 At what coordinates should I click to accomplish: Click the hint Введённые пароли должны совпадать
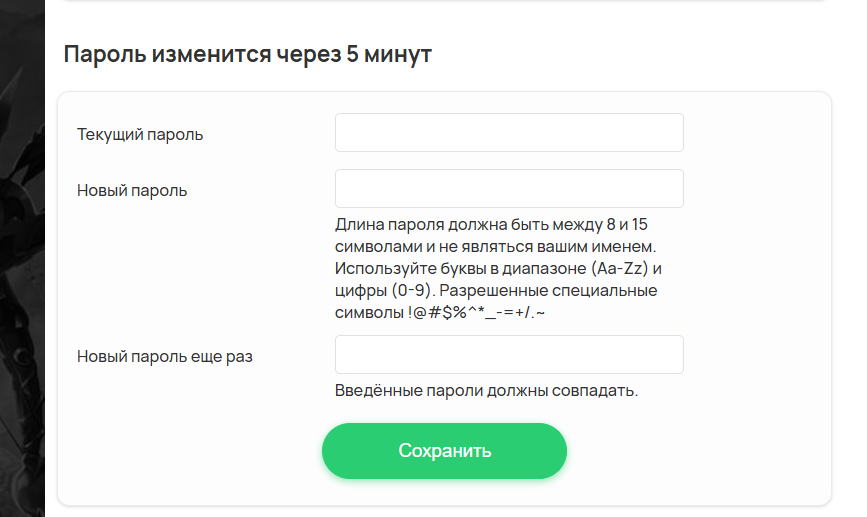click(487, 390)
